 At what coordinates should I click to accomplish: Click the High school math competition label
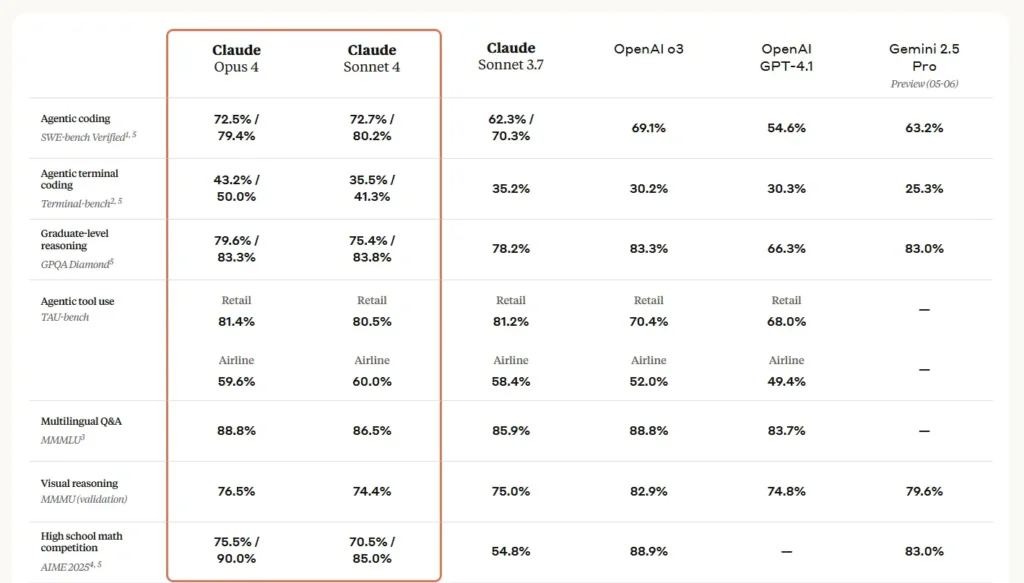point(82,542)
